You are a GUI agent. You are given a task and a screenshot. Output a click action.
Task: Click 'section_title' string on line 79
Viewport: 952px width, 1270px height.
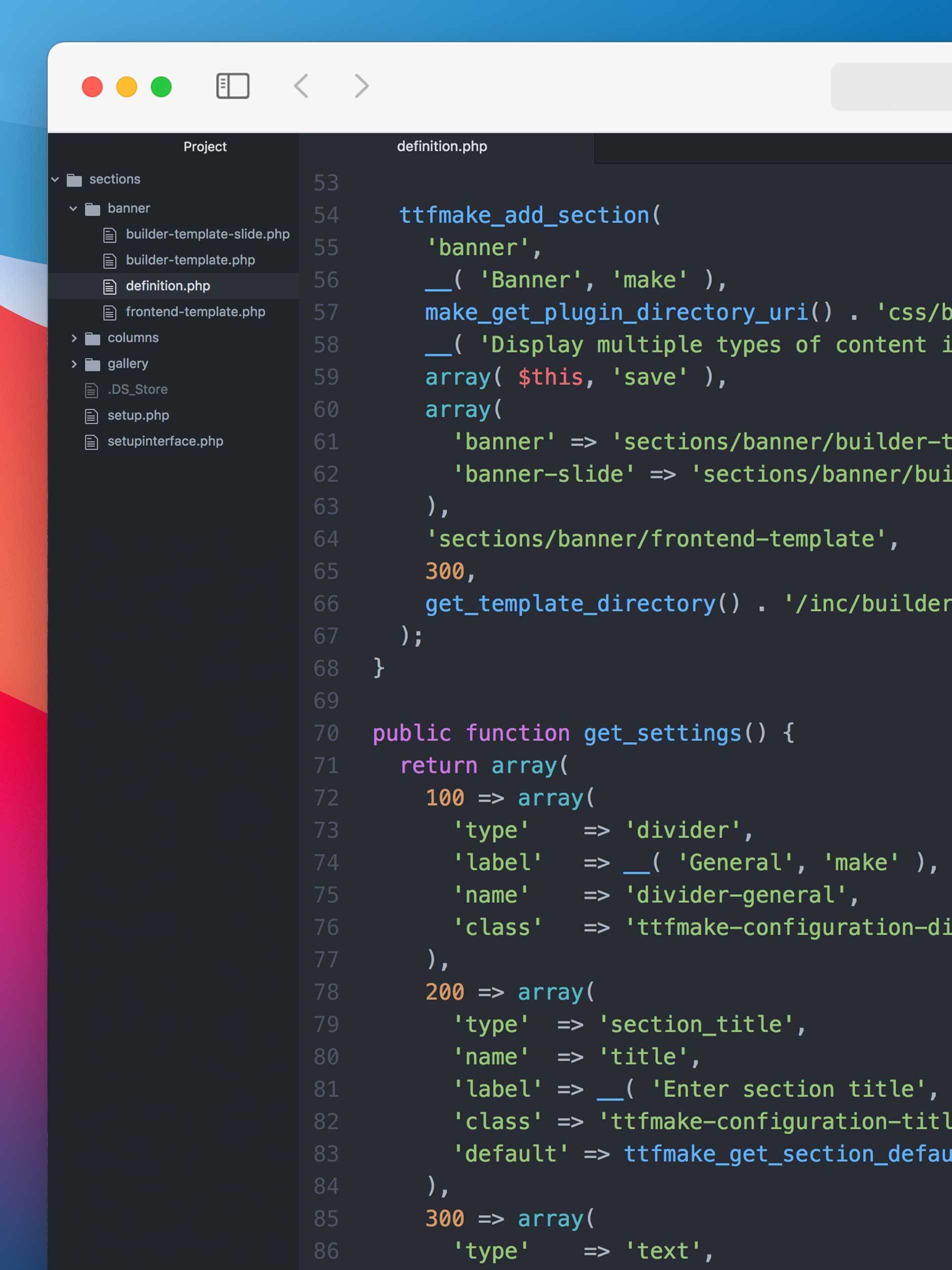point(696,1025)
